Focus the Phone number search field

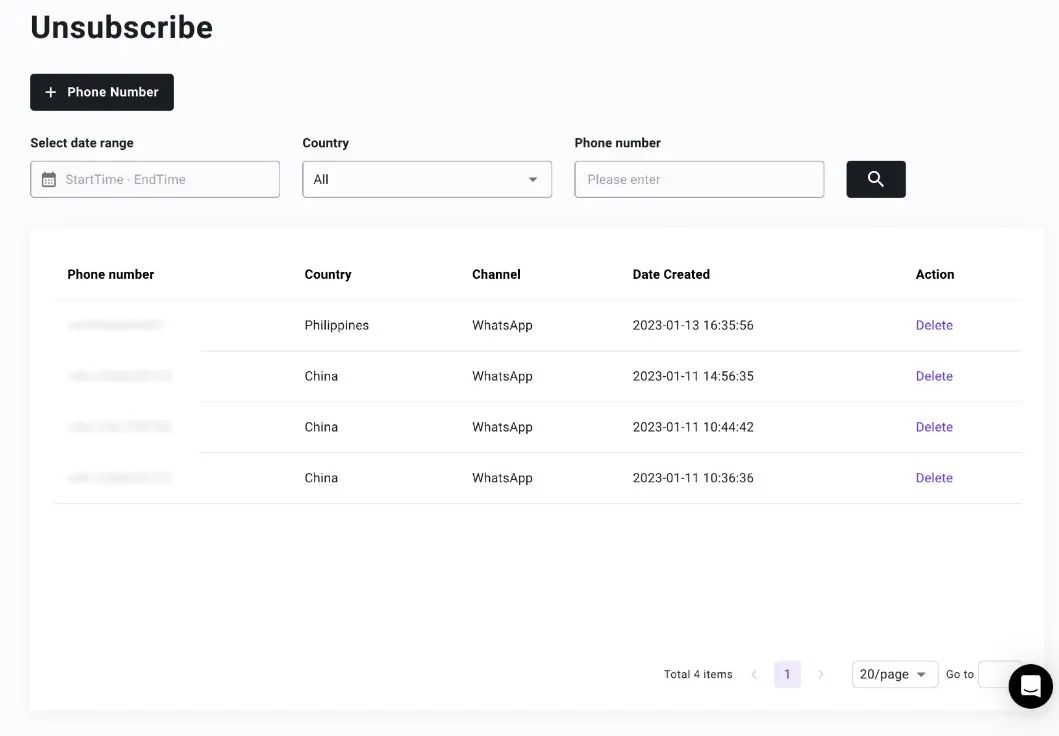click(699, 179)
